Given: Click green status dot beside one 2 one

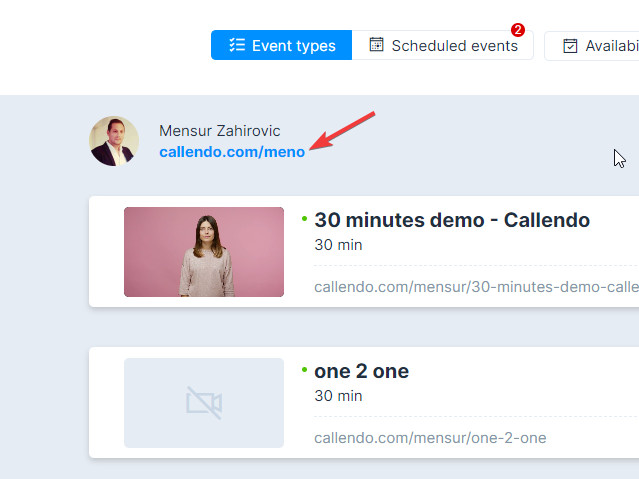Looking at the screenshot, I should click(304, 370).
